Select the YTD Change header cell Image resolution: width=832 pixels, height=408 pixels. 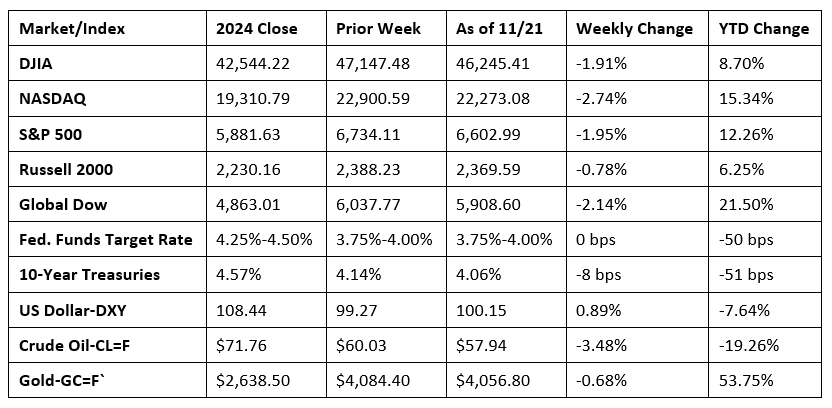point(763,28)
